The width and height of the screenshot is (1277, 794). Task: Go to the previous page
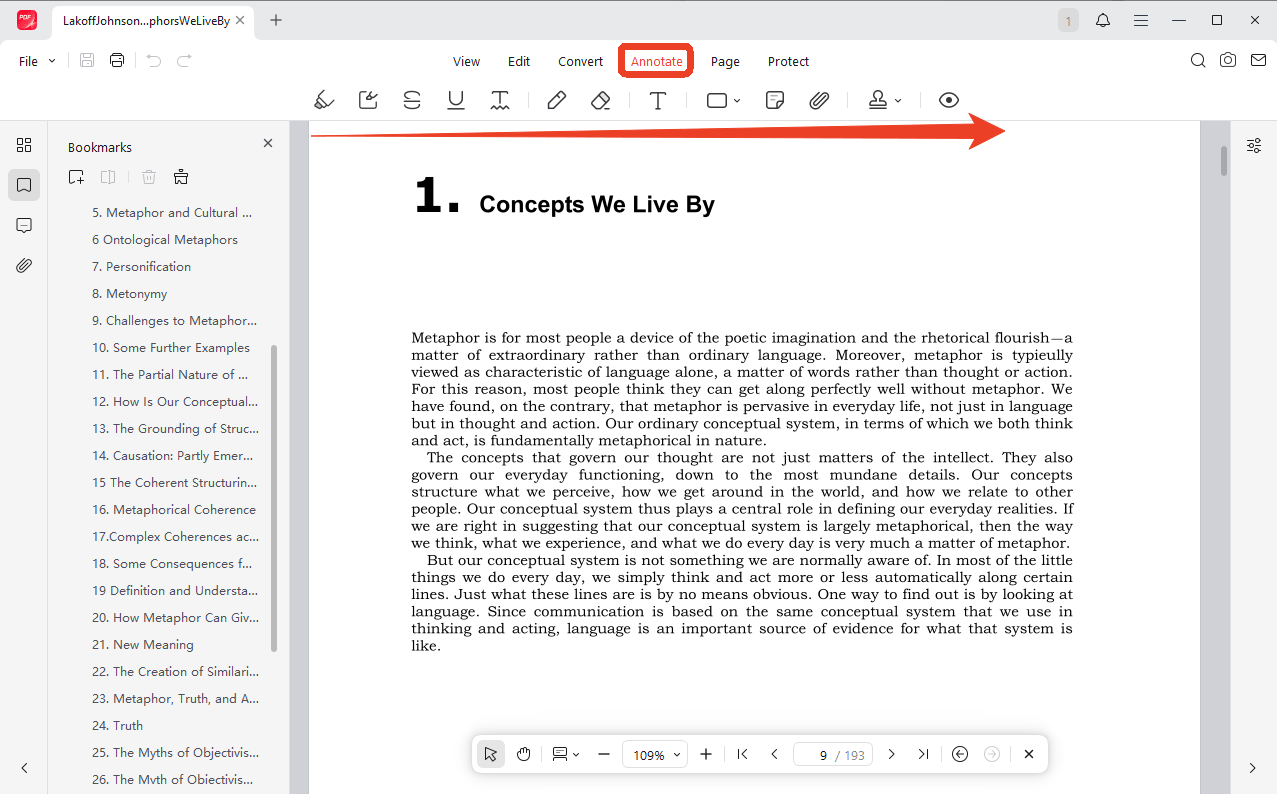tap(774, 754)
